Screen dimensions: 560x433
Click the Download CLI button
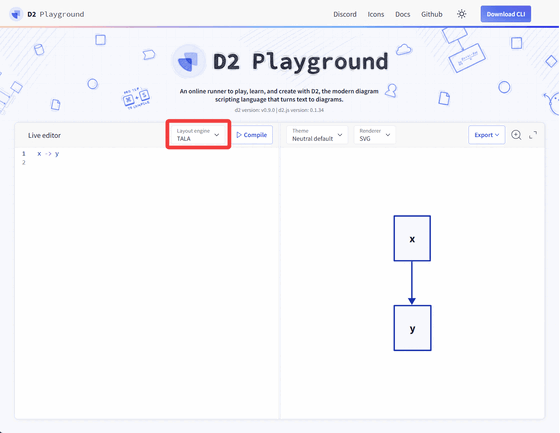[505, 14]
